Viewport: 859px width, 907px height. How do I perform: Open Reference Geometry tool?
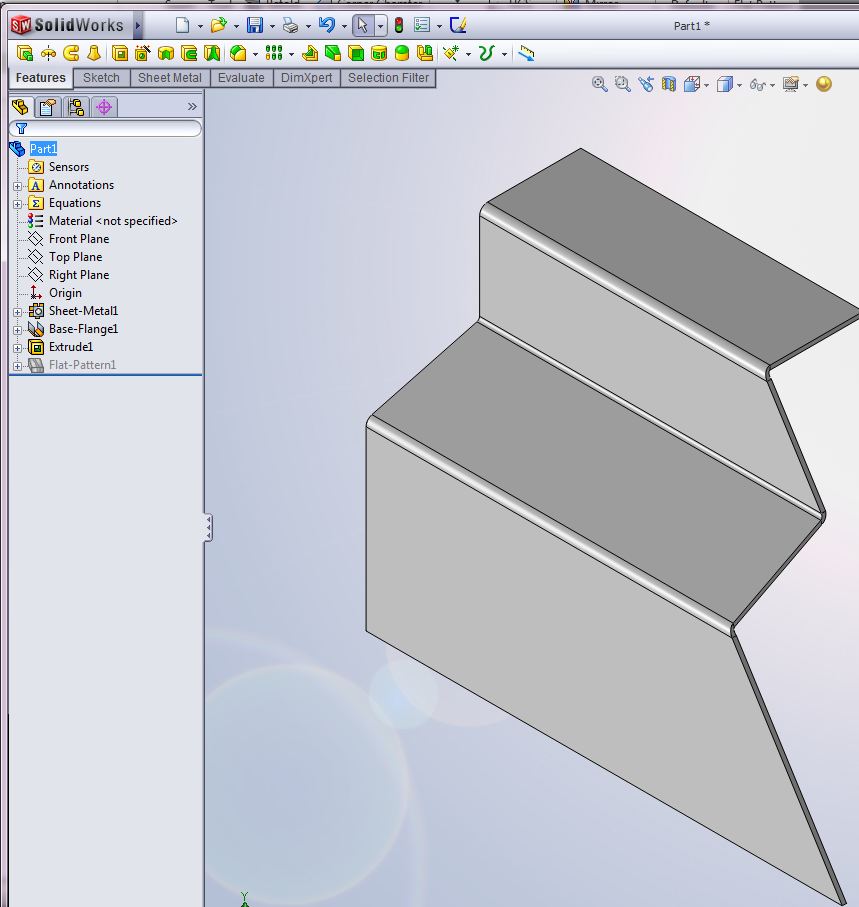tap(451, 53)
